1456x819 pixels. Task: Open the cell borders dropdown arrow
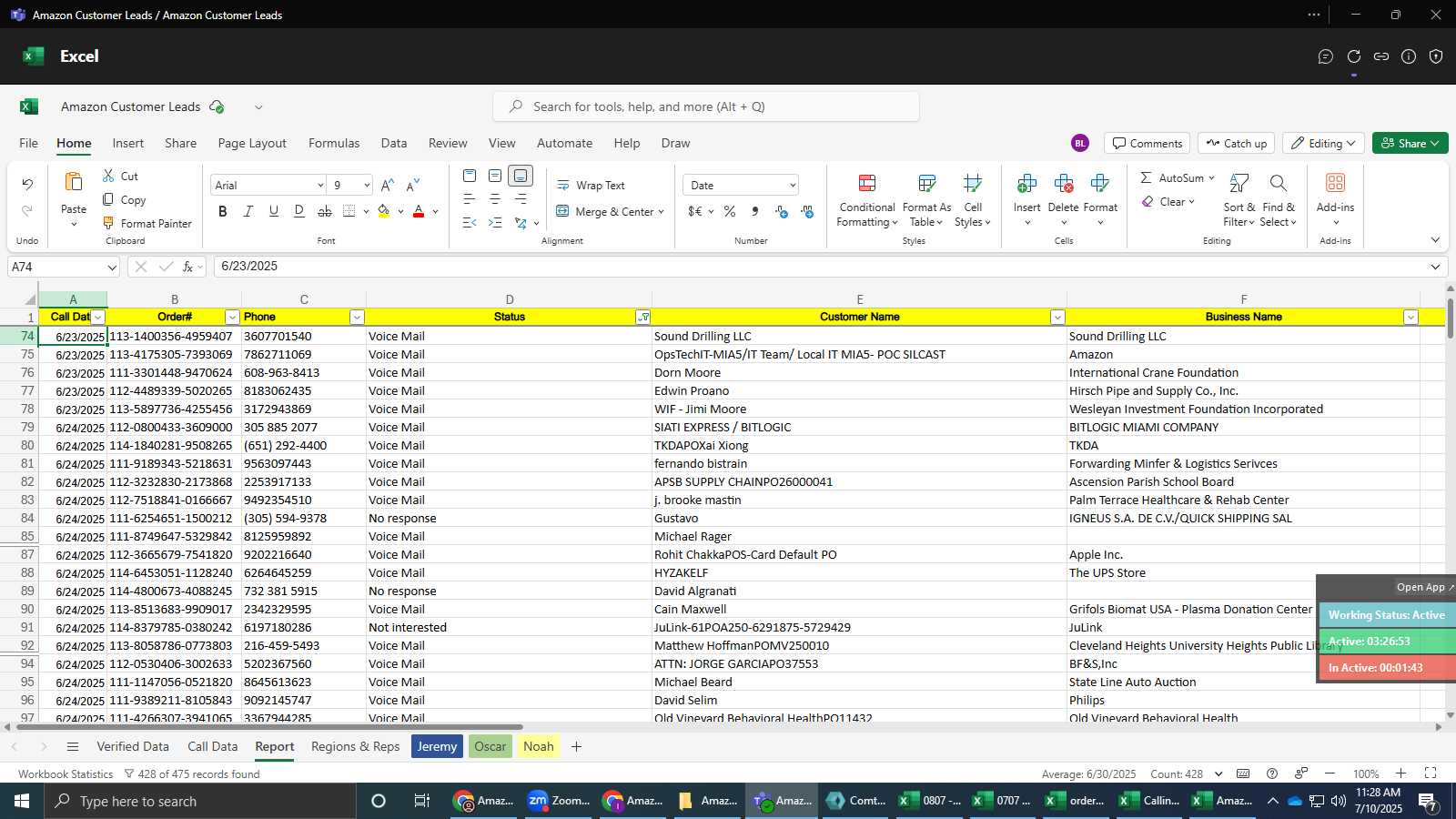366,211
